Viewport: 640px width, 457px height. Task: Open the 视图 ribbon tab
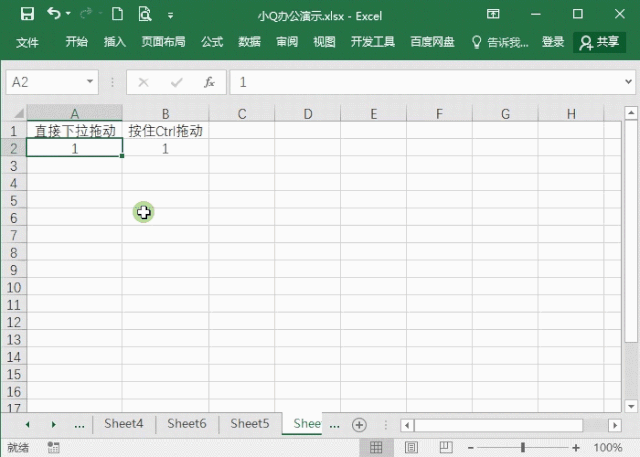[324, 42]
